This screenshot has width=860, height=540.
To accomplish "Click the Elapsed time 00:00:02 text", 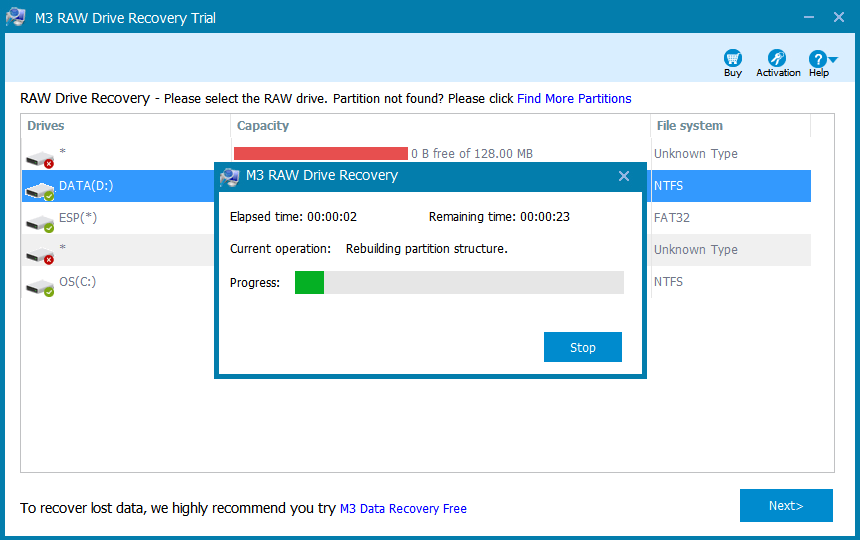I will [293, 217].
